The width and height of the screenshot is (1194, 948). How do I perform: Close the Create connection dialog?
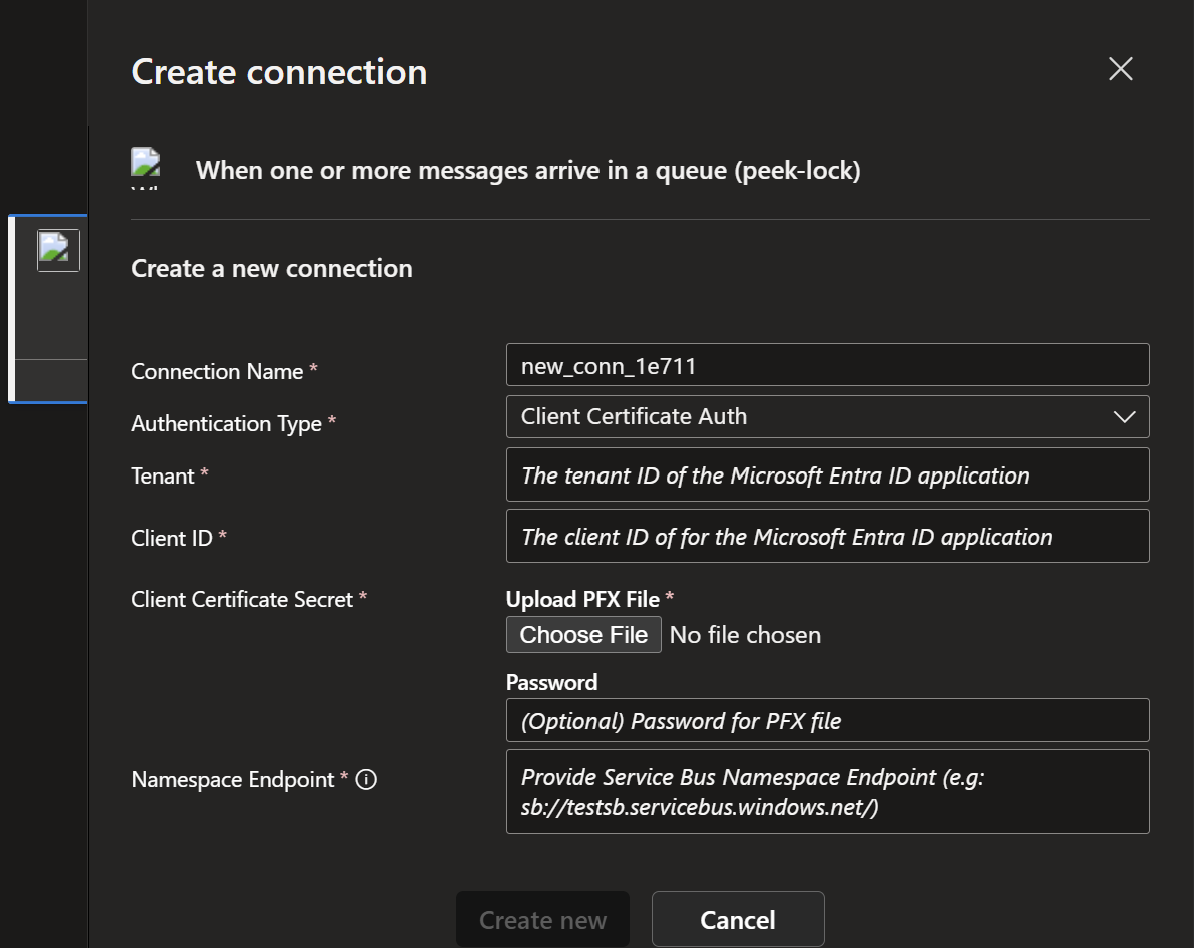[x=1120, y=69]
